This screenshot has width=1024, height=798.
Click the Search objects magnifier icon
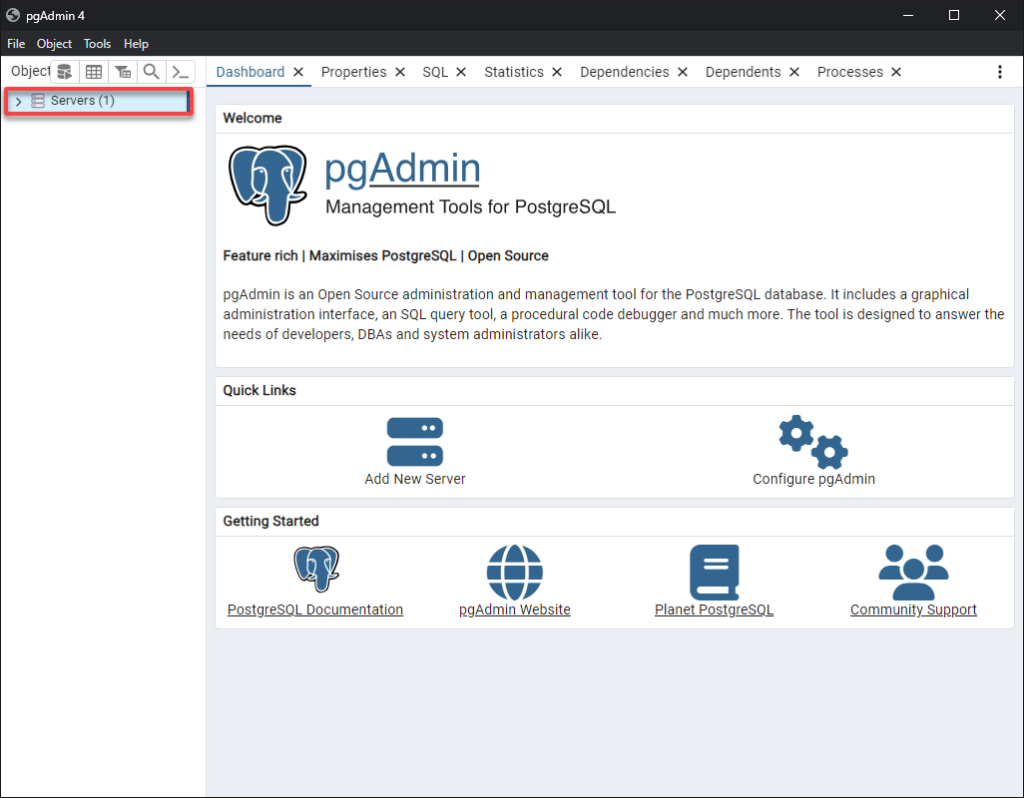[x=150, y=71]
